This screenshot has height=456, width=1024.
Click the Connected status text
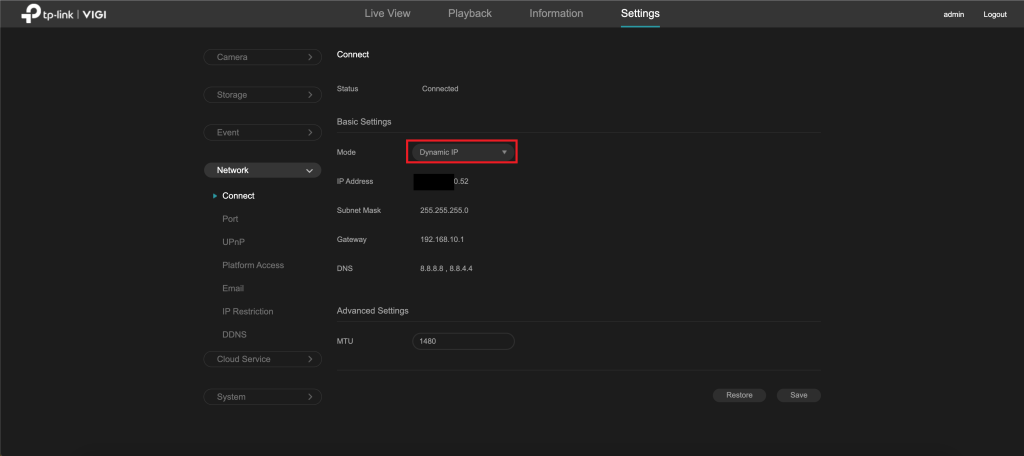pyautogui.click(x=440, y=89)
